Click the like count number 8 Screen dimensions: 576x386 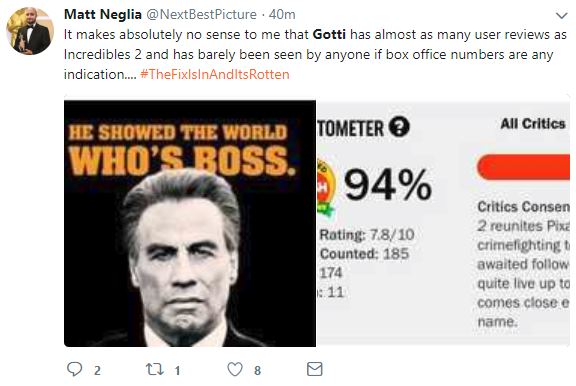pyautogui.click(x=258, y=370)
